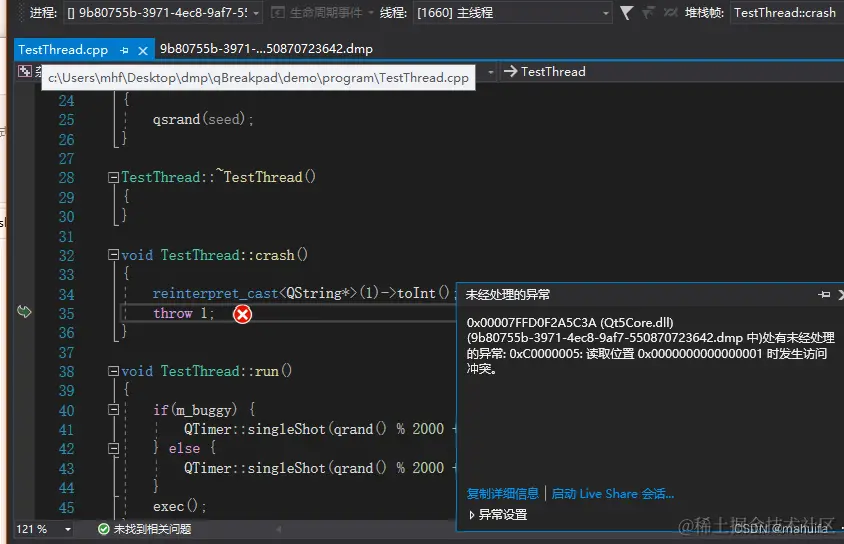Click the exec(); code on line 45
The width and height of the screenshot is (844, 544).
coord(179,506)
